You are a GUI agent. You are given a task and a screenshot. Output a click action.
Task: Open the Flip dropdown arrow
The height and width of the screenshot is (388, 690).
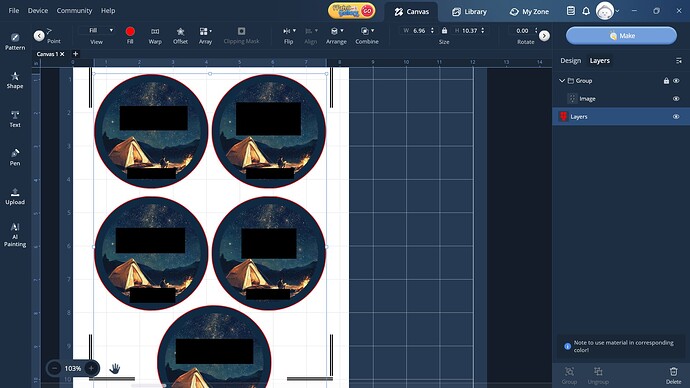(x=294, y=31)
